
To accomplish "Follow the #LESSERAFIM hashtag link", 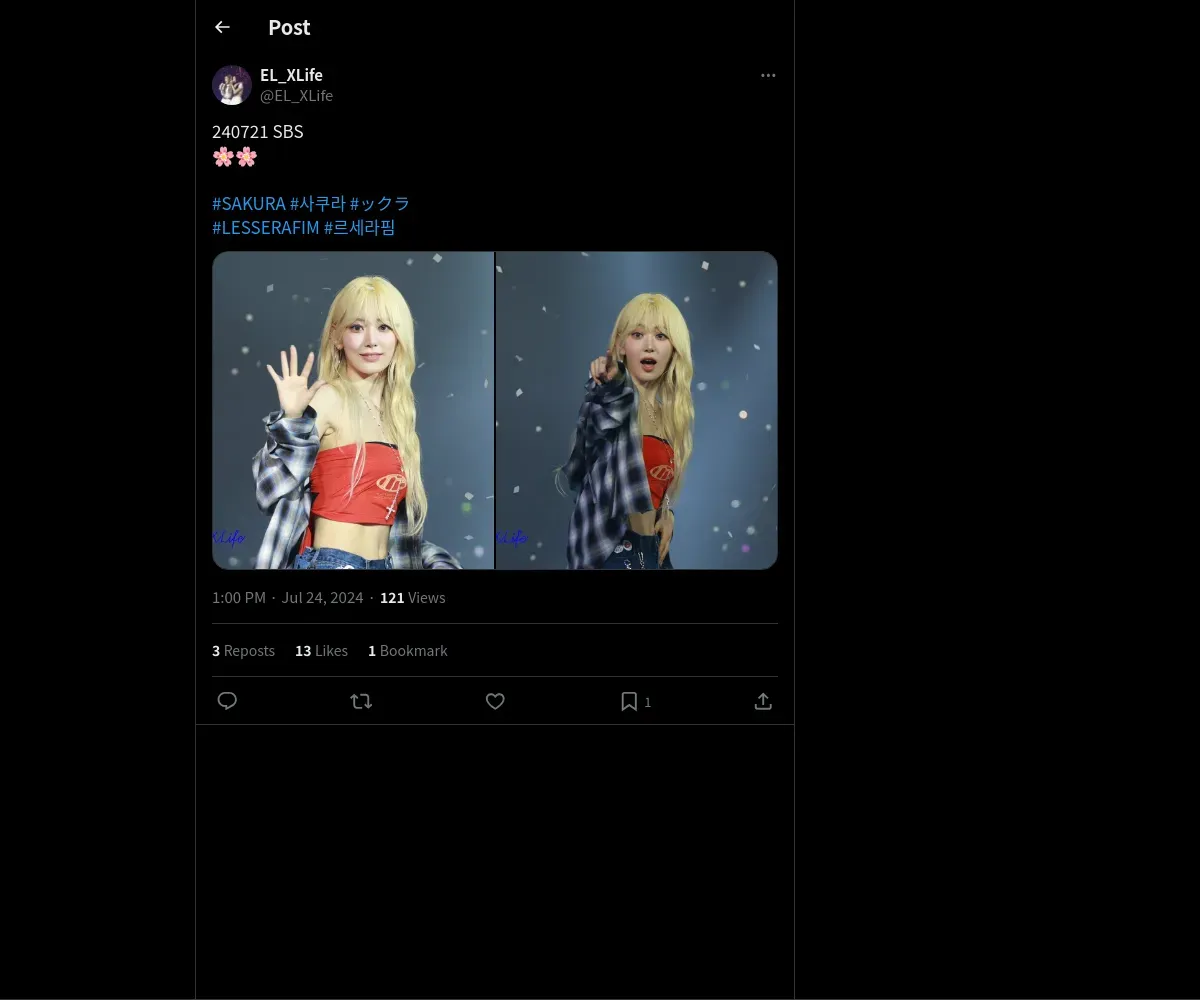I will [x=266, y=227].
